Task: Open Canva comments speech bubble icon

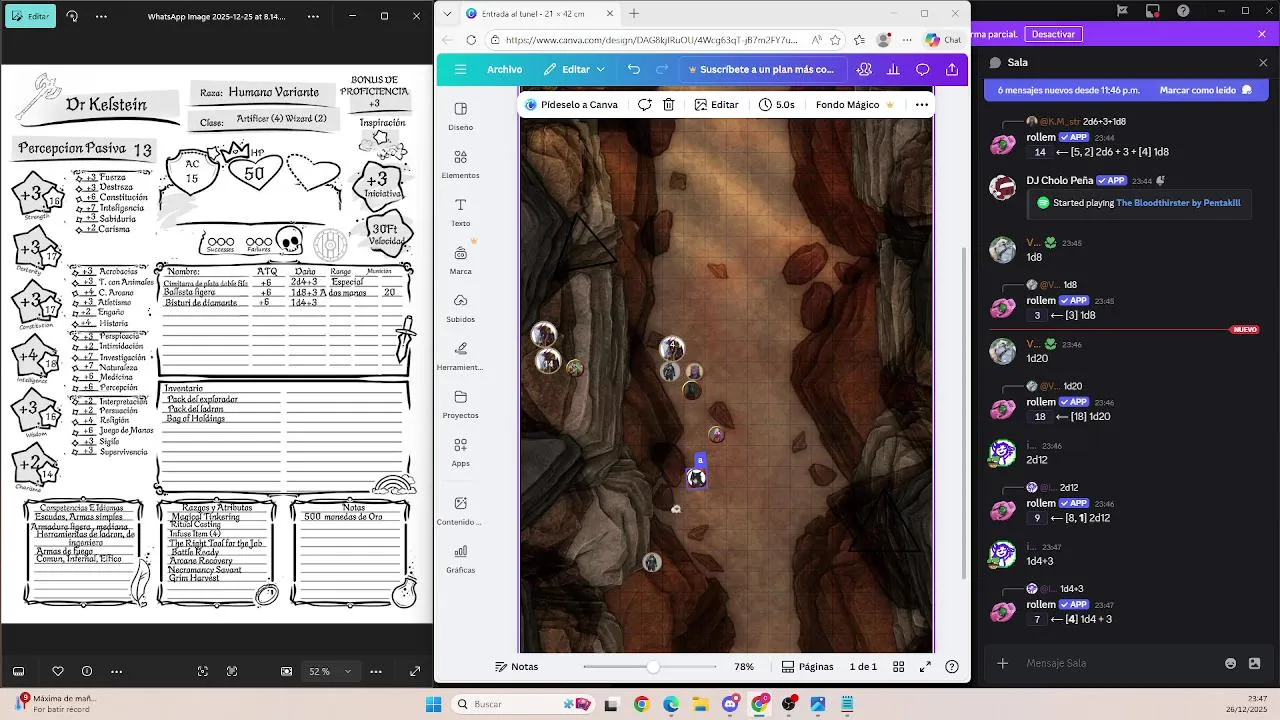Action: click(923, 69)
